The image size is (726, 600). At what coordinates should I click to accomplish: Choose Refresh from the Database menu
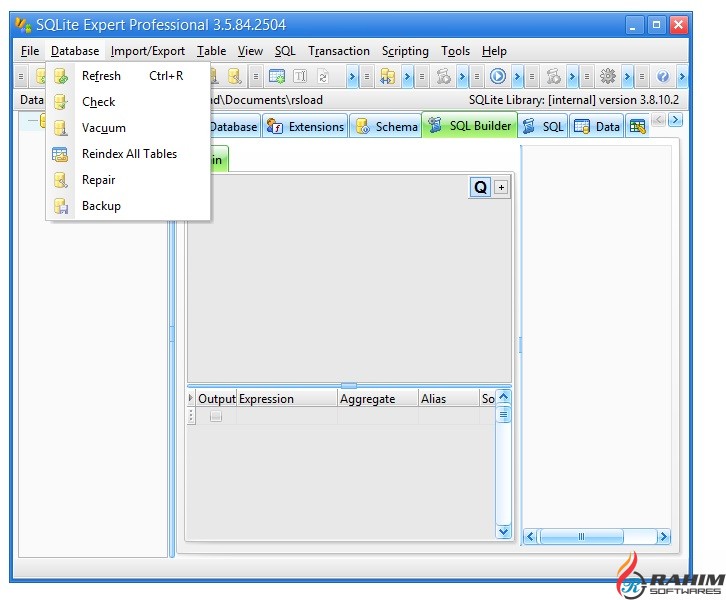pyautogui.click(x=128, y=76)
